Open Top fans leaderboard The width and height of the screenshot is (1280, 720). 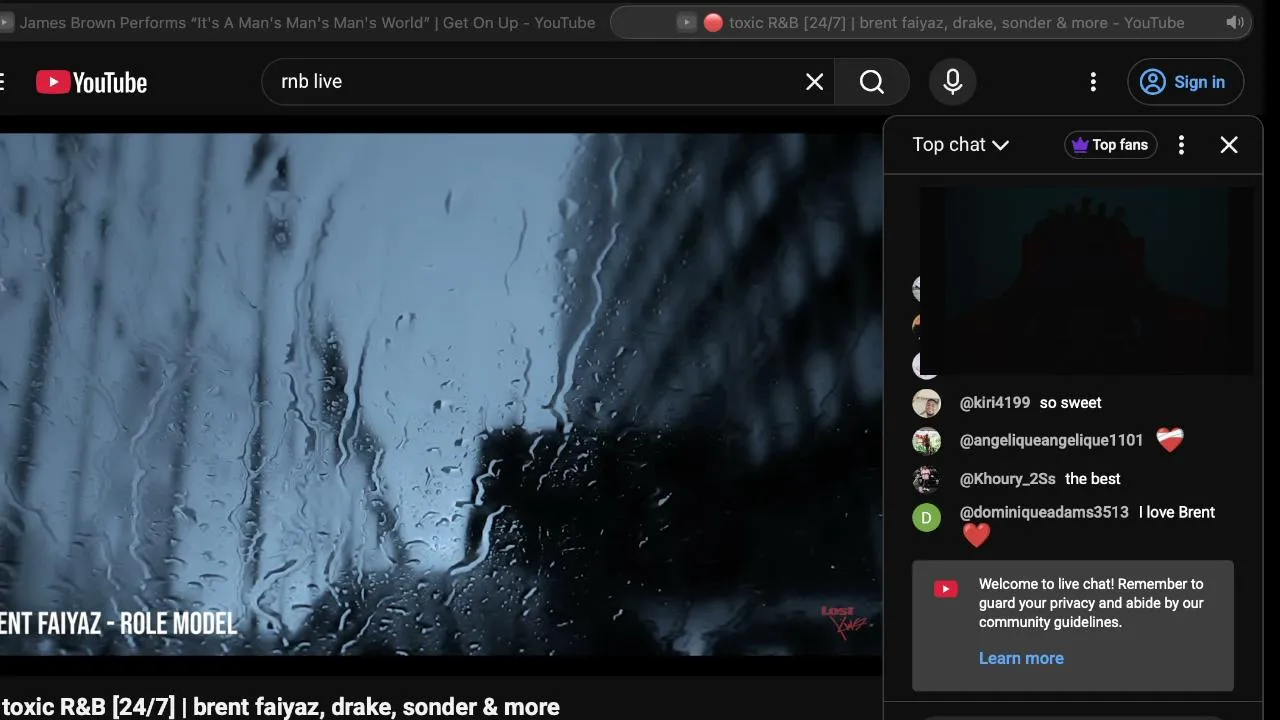pyautogui.click(x=1111, y=145)
